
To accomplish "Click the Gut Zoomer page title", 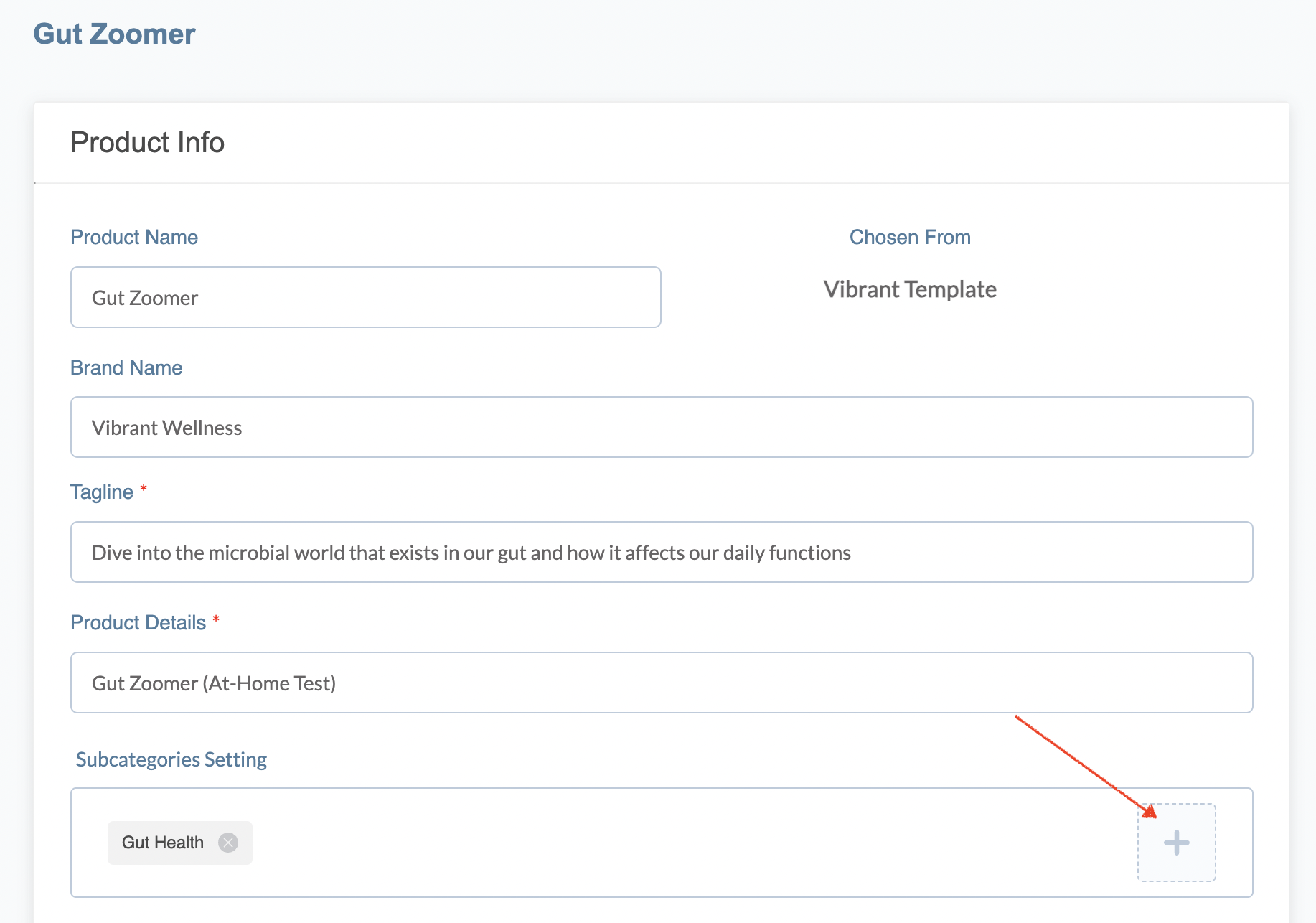I will (114, 34).
